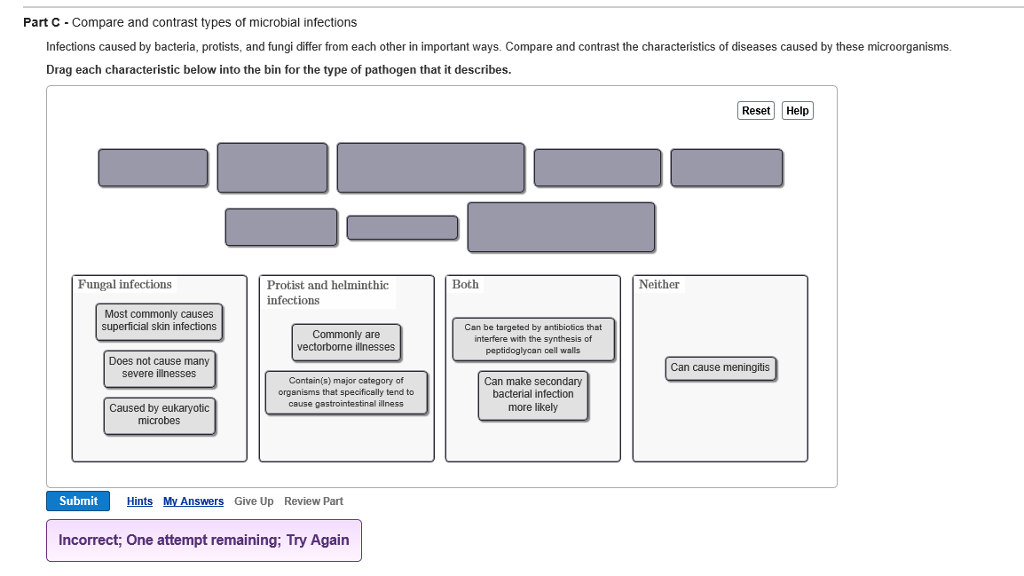Click Give Up

tap(253, 501)
